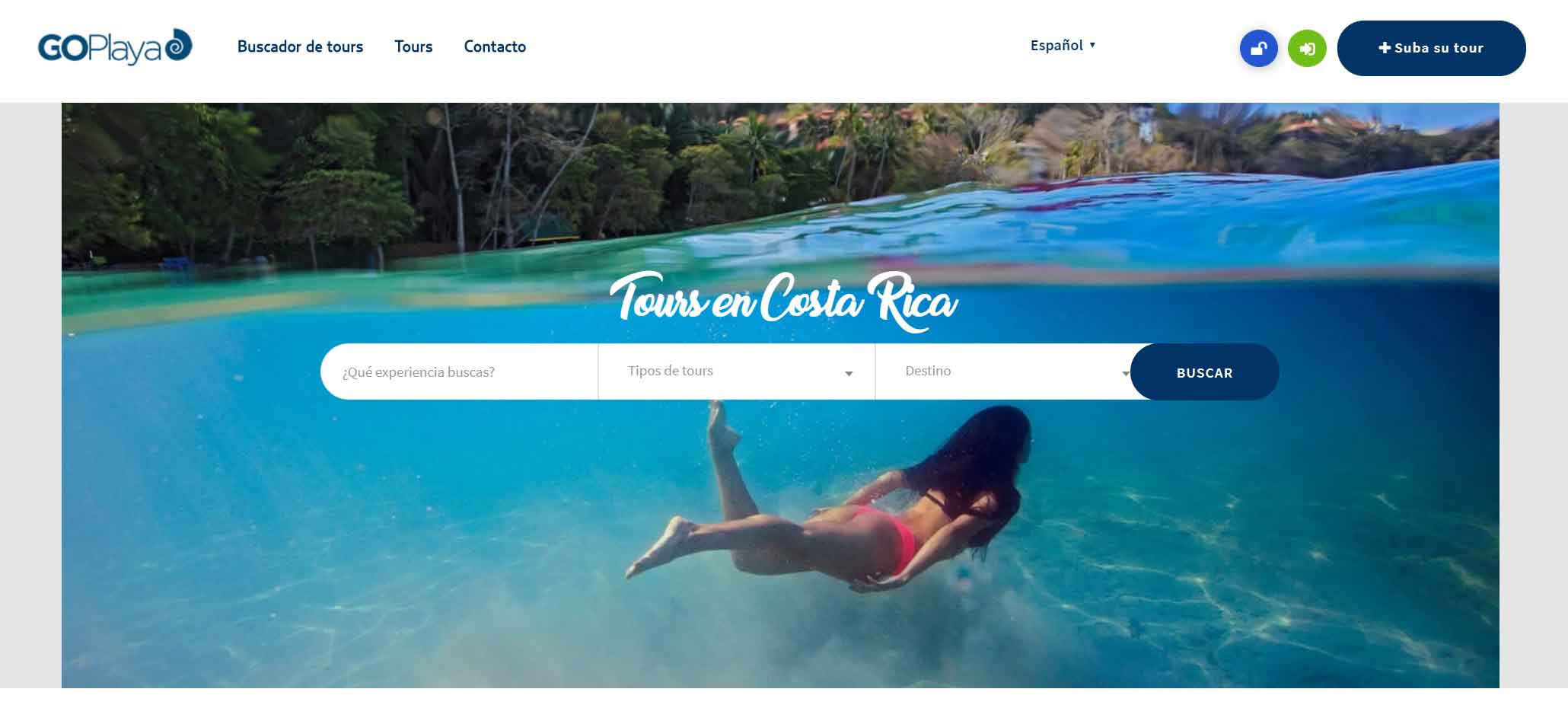Screen dimensions: 1568x724
Task: Click the arrow icon in Destino field
Action: [x=1126, y=374]
